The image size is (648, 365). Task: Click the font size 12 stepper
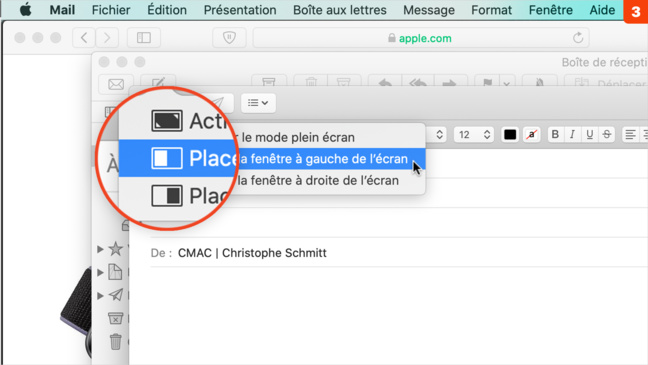487,134
